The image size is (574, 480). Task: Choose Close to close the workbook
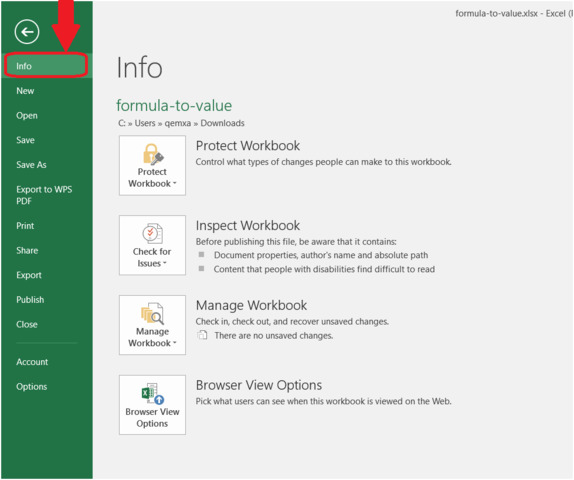pos(27,324)
